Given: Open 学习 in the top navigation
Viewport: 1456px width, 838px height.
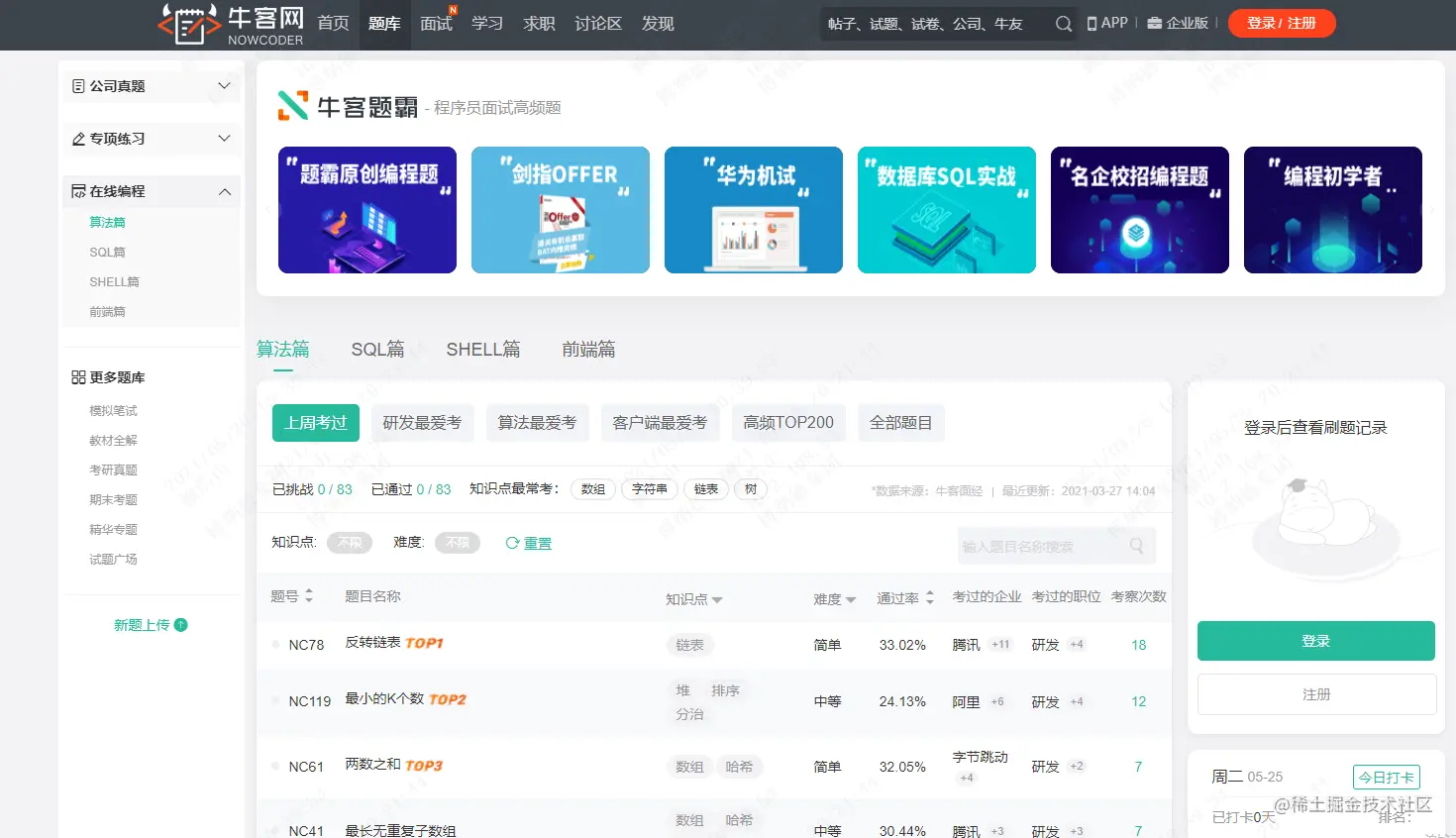Looking at the screenshot, I should pos(487,24).
